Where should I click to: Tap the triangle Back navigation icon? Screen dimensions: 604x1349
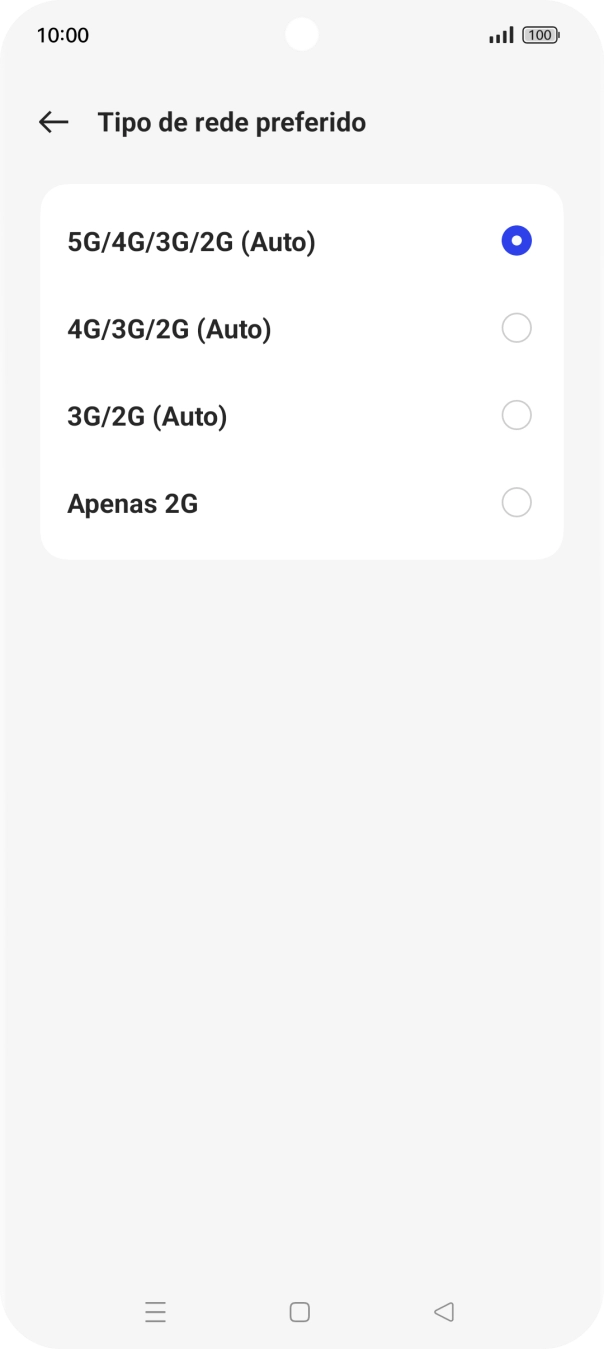point(444,1312)
